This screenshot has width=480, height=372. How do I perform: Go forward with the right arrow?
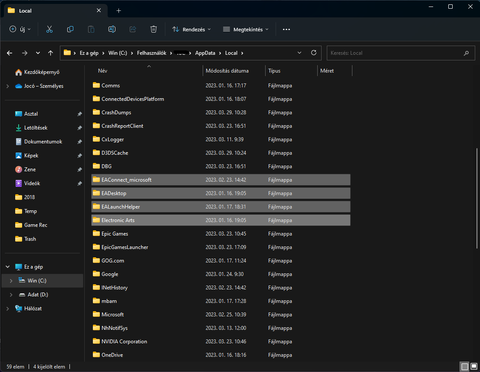(x=24, y=53)
